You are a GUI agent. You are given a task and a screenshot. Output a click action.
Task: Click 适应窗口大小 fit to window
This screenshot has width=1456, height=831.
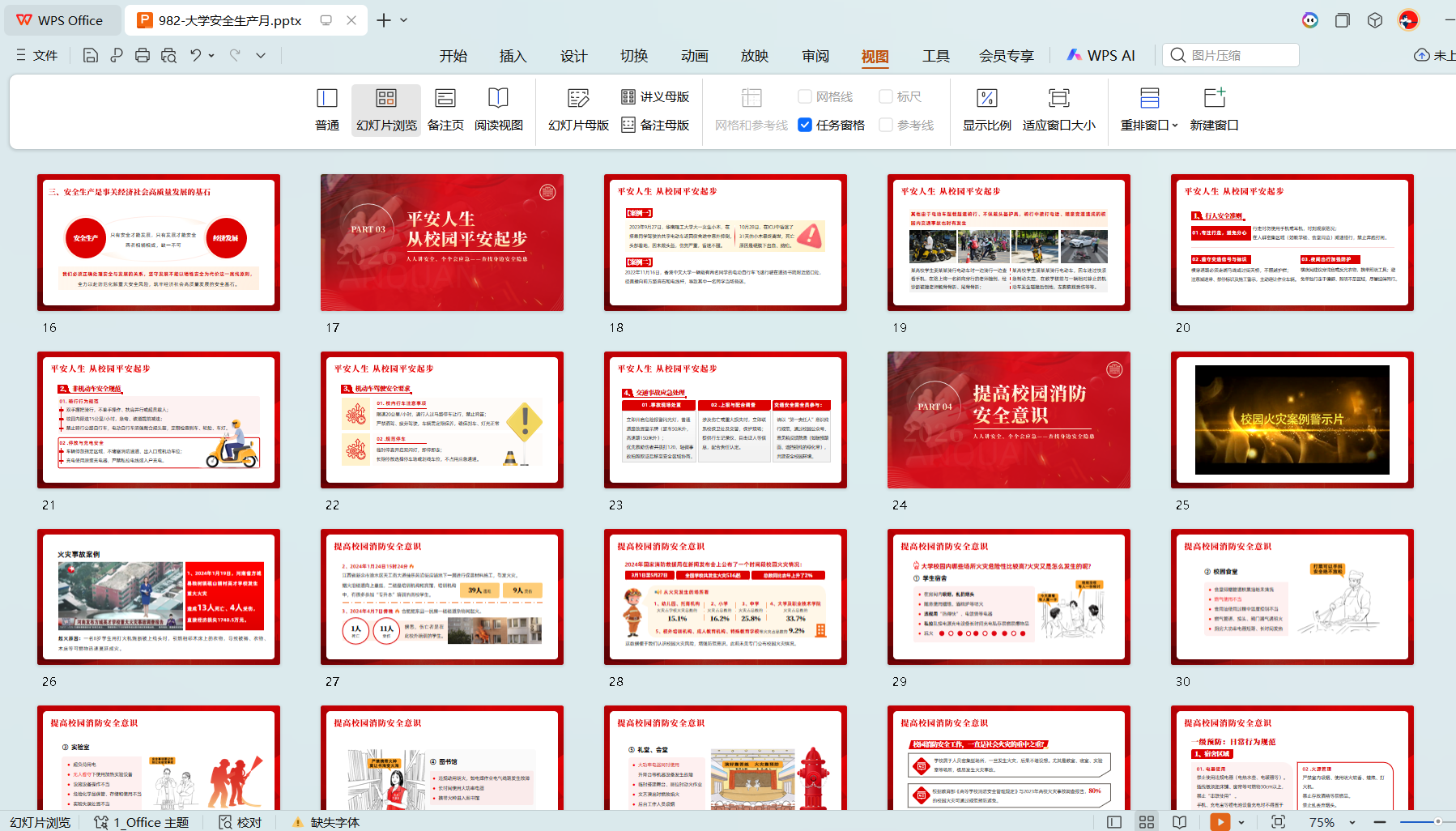(1058, 109)
